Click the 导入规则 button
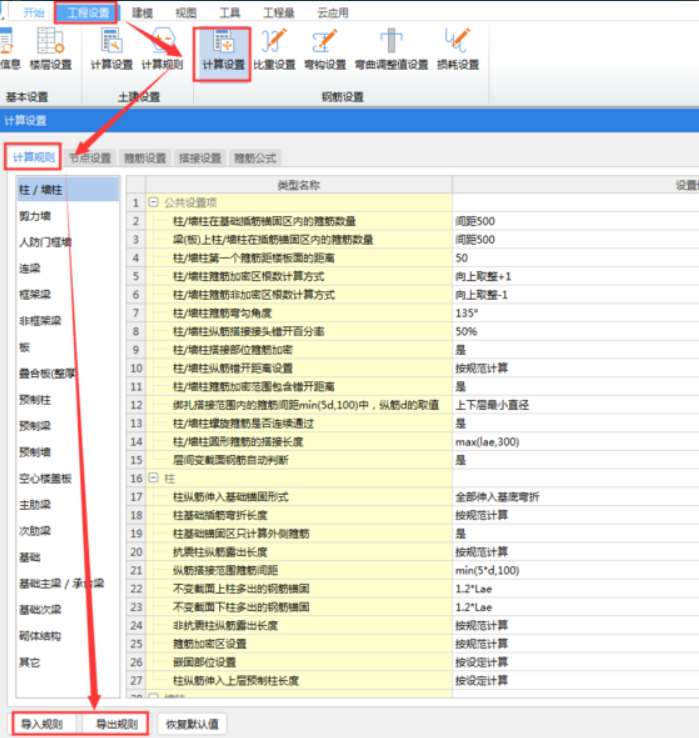Screen dimensions: 699x738 coord(43,723)
